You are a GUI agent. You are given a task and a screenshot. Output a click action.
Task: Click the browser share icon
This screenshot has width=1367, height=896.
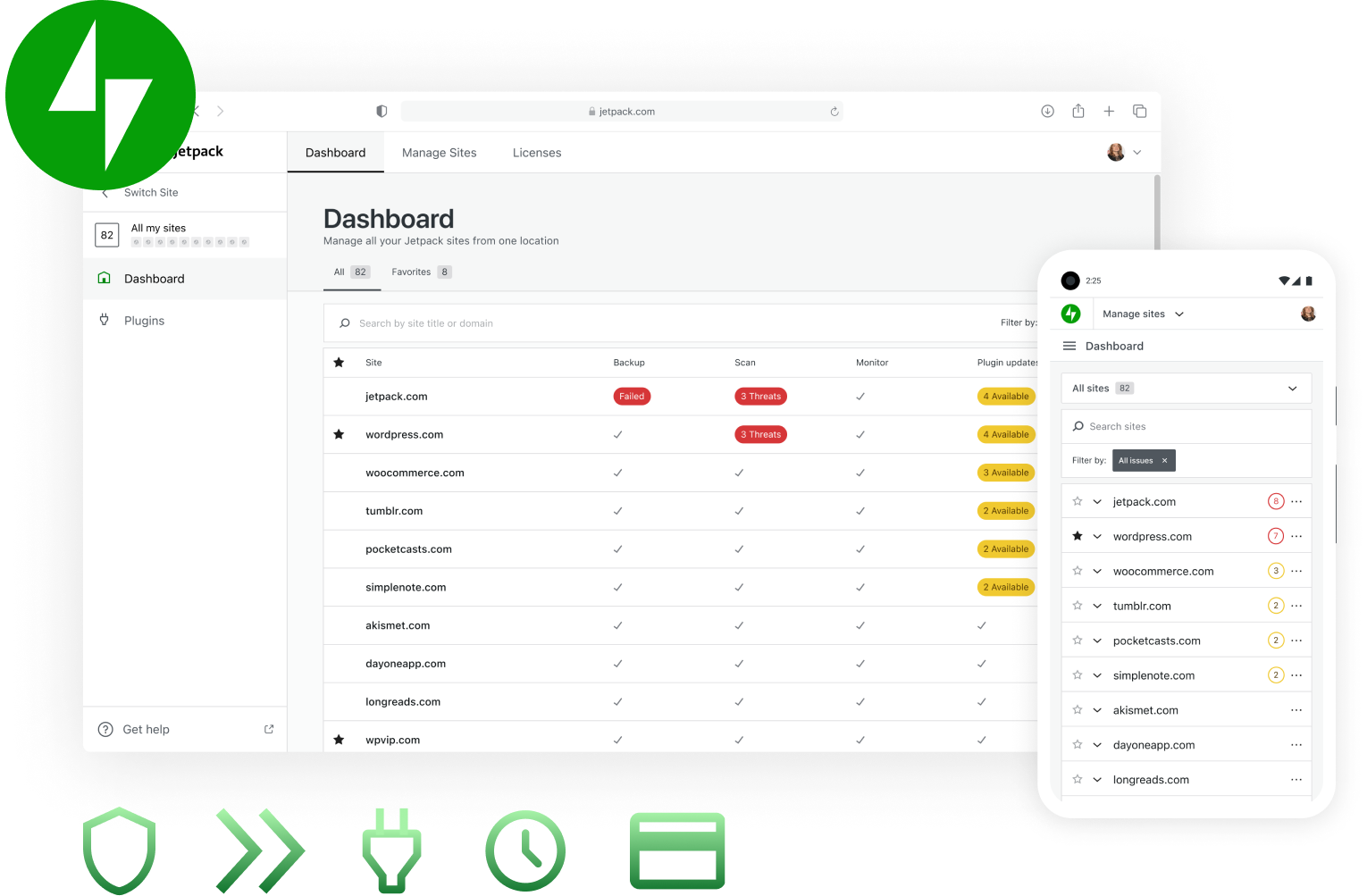(x=1078, y=111)
